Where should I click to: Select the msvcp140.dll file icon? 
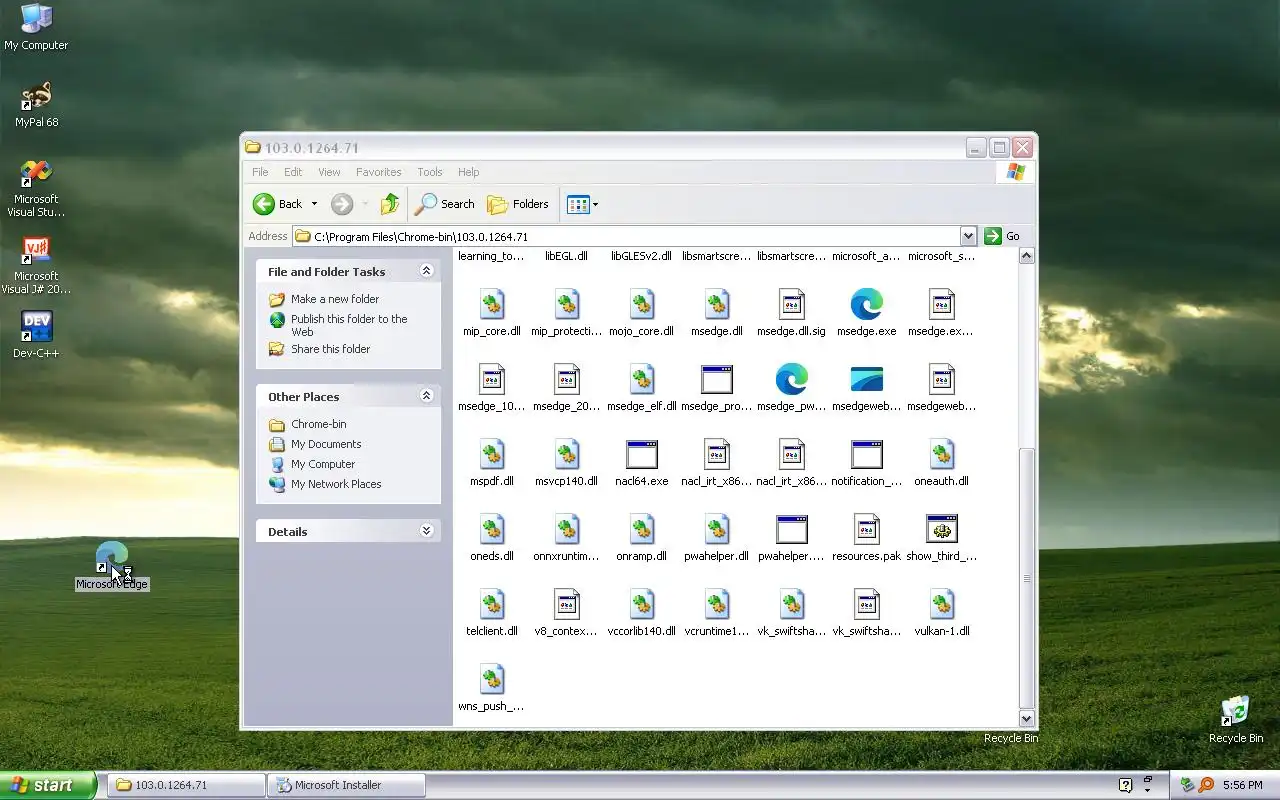tap(566, 454)
